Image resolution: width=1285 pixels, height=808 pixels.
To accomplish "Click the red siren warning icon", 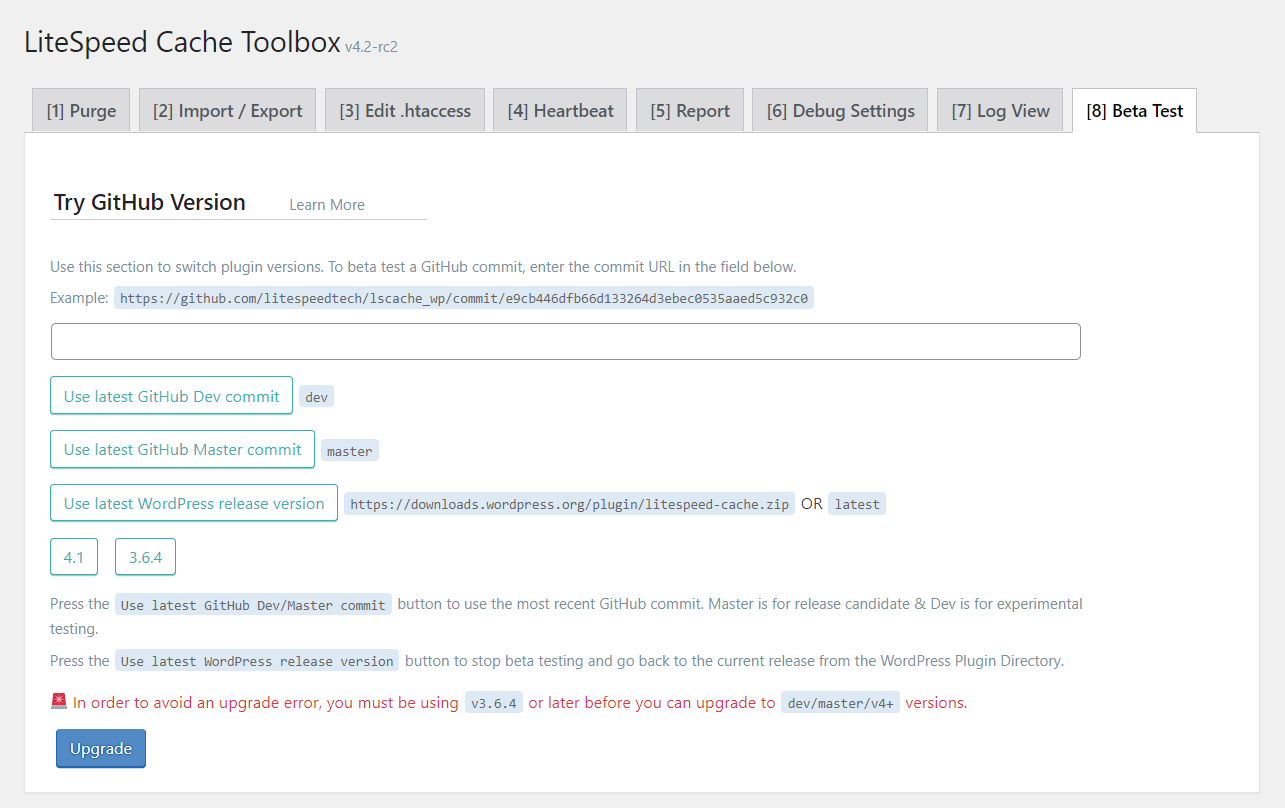I will (x=59, y=702).
